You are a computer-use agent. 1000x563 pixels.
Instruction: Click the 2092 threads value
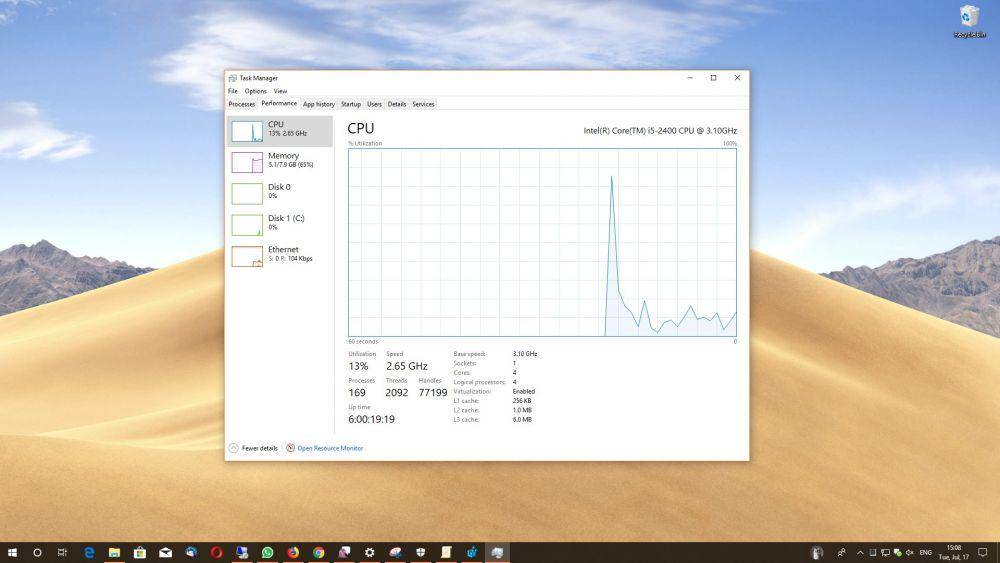pos(397,393)
